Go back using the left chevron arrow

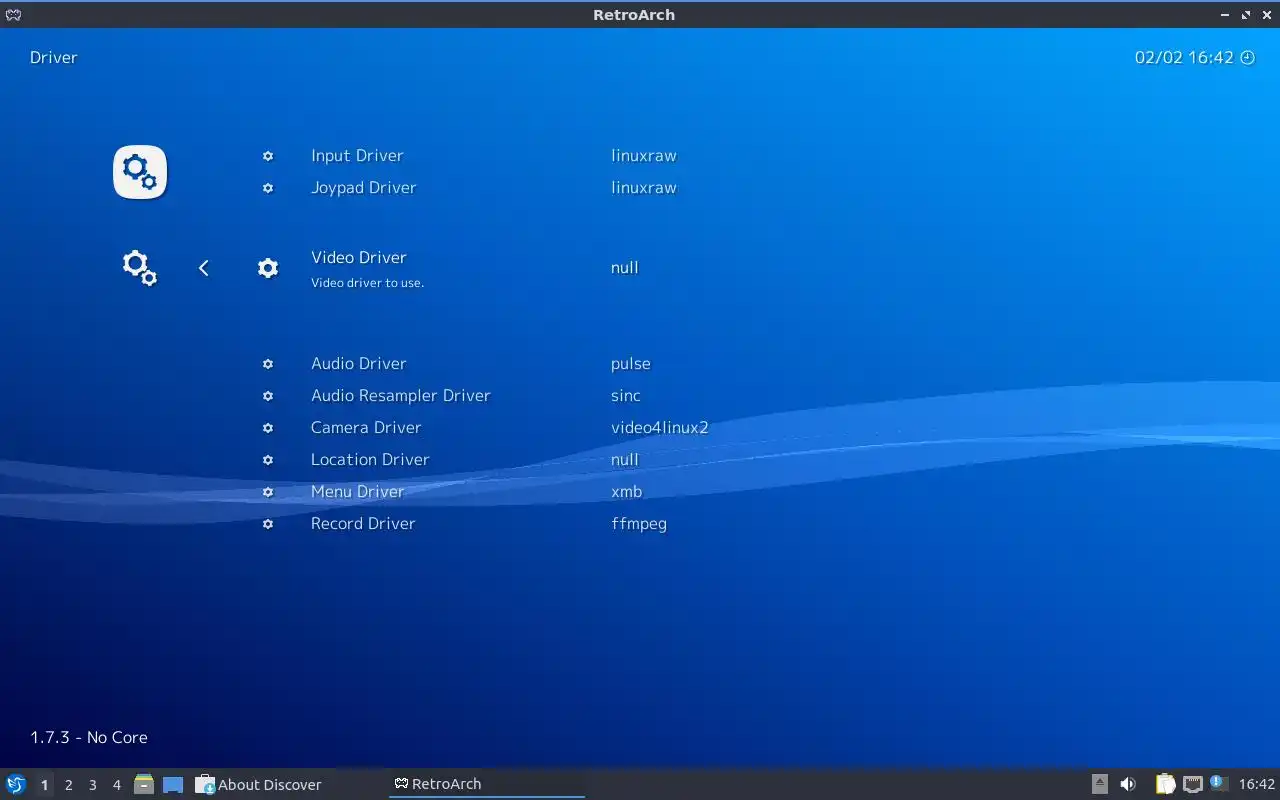[204, 268]
